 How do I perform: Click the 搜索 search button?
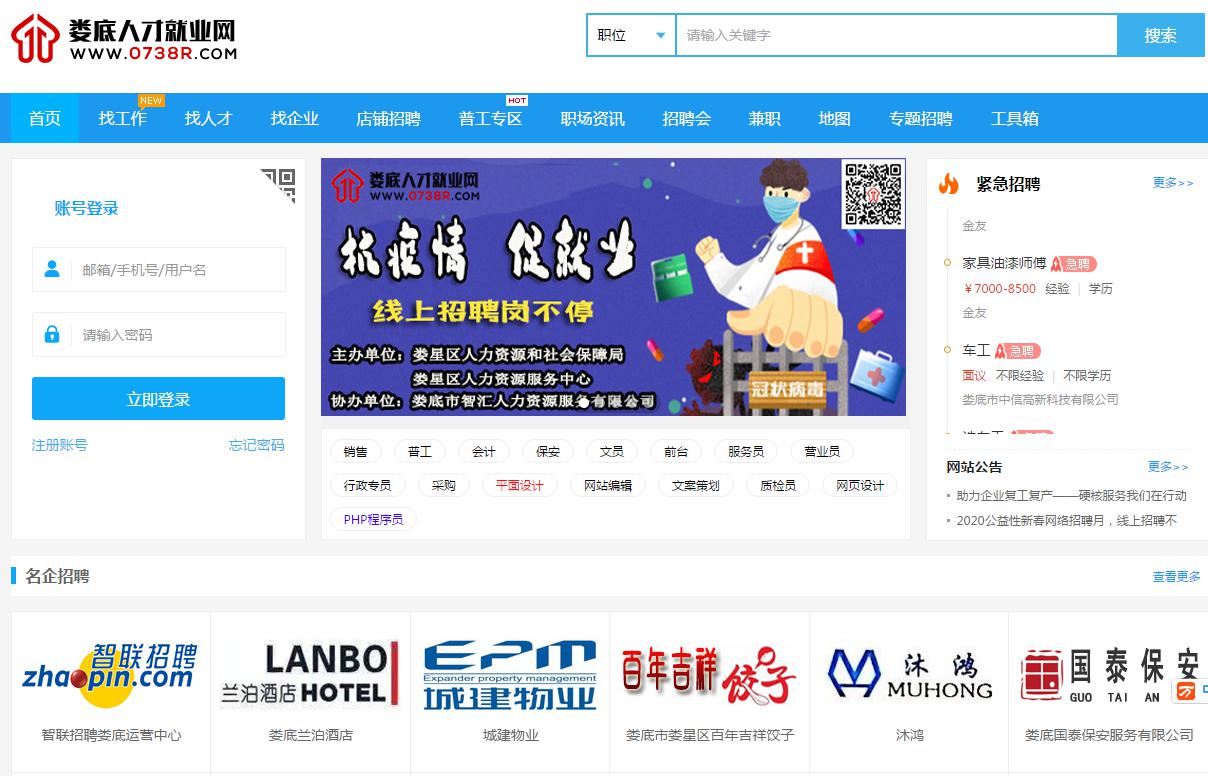click(x=1161, y=35)
